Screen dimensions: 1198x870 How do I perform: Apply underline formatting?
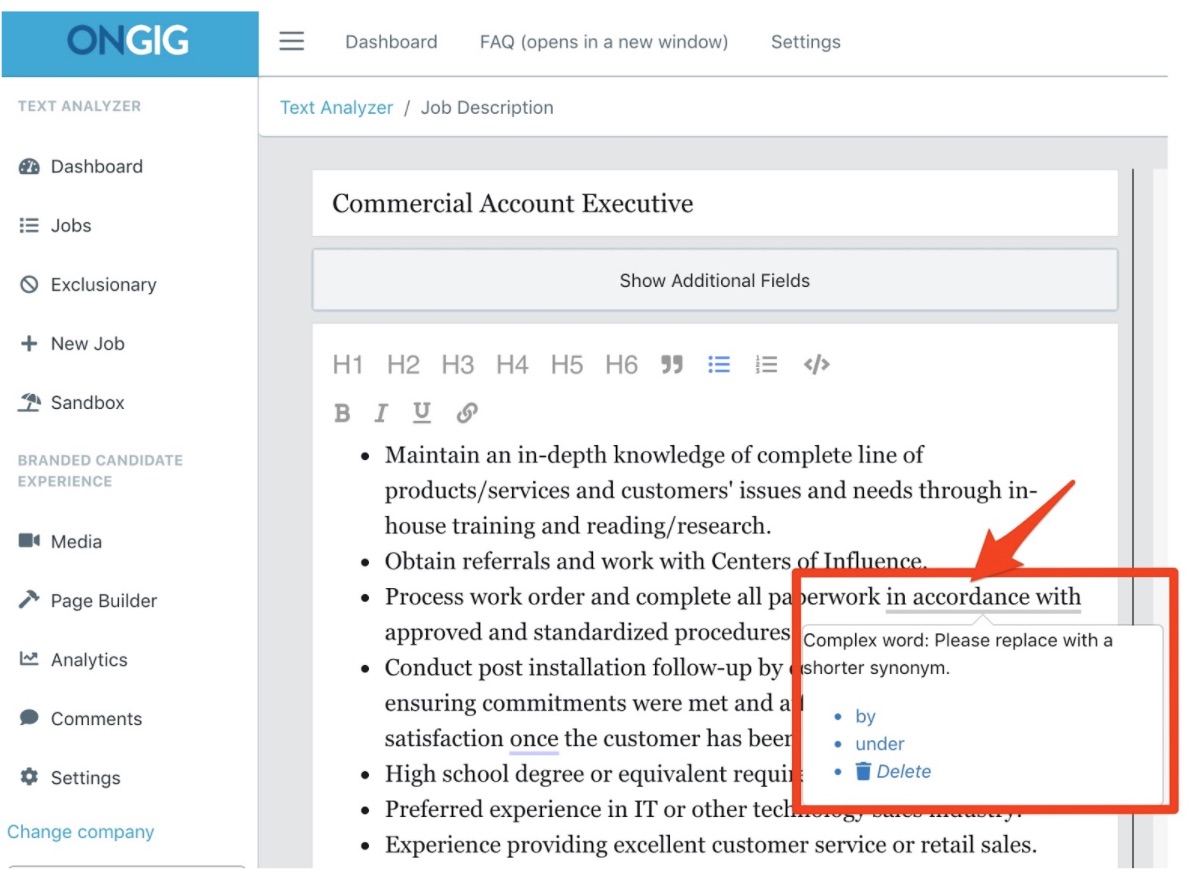pos(421,412)
